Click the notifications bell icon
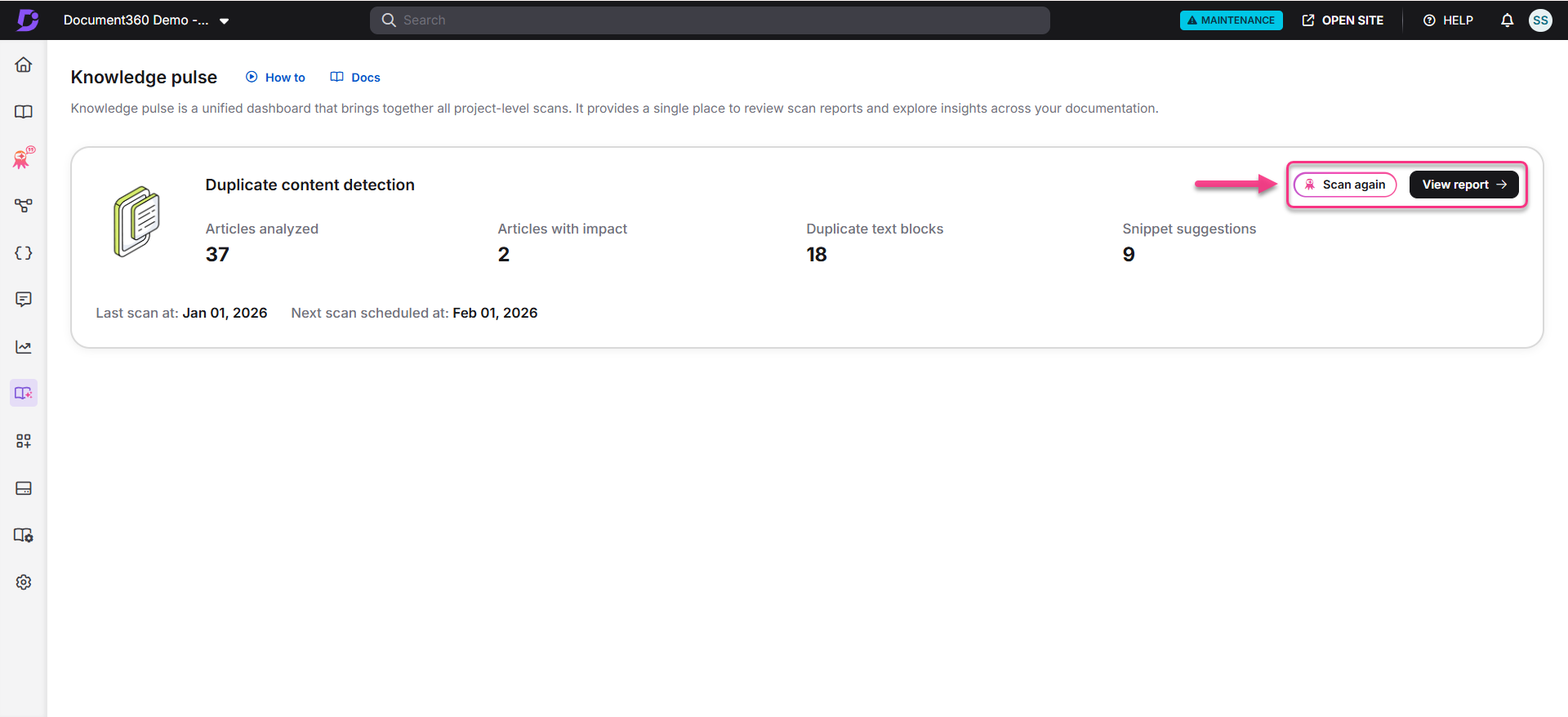The height and width of the screenshot is (717, 1568). [x=1507, y=20]
